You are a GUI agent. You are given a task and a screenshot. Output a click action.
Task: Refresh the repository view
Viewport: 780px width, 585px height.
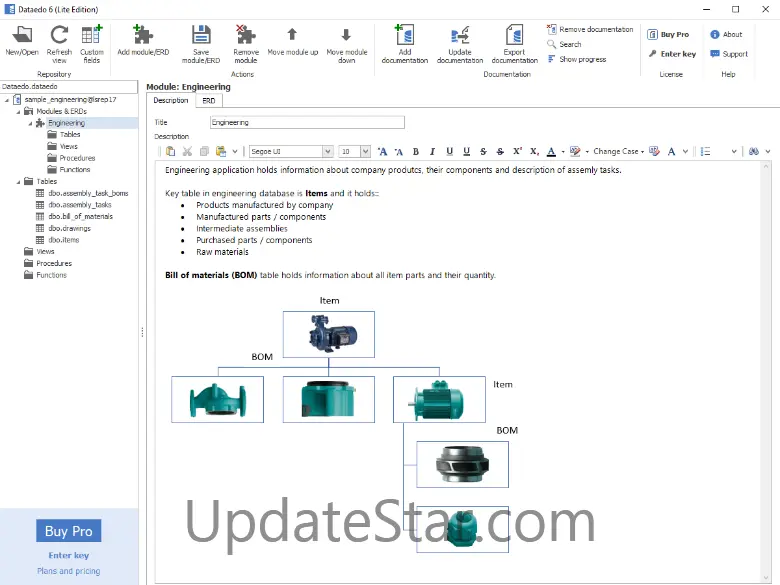(x=59, y=35)
